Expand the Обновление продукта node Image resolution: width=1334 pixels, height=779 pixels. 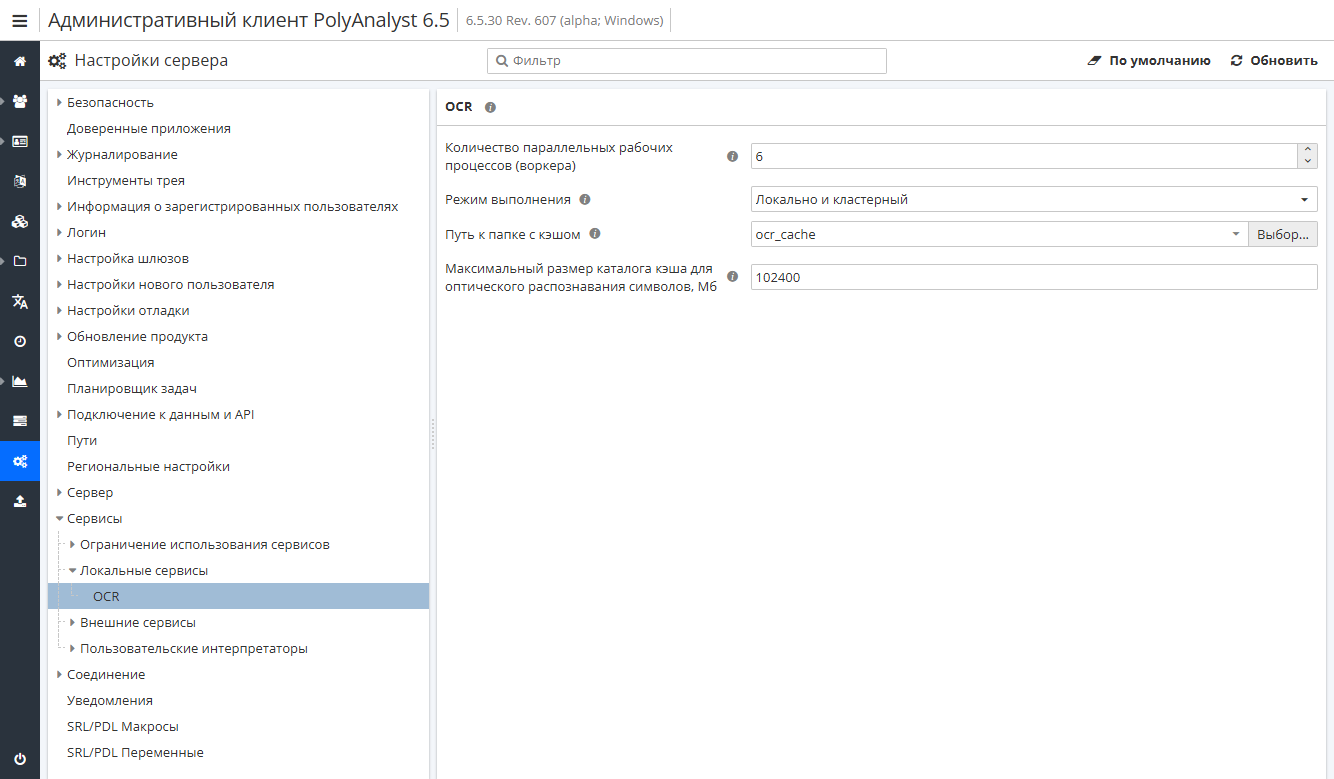(60, 336)
